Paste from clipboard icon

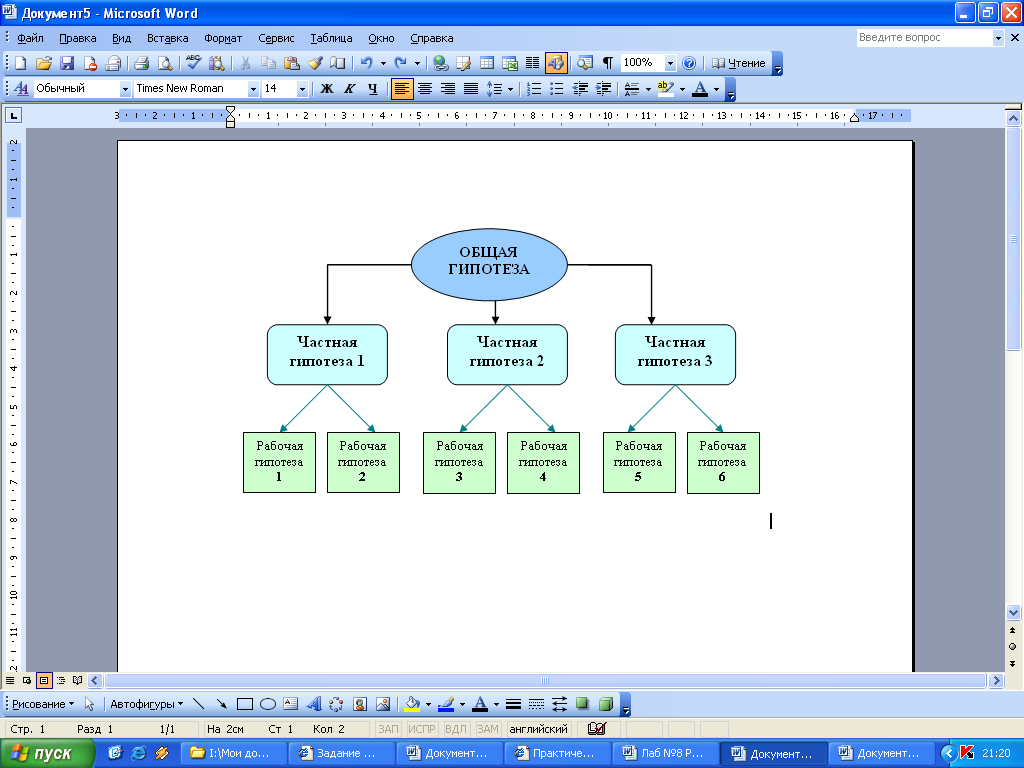pos(292,63)
